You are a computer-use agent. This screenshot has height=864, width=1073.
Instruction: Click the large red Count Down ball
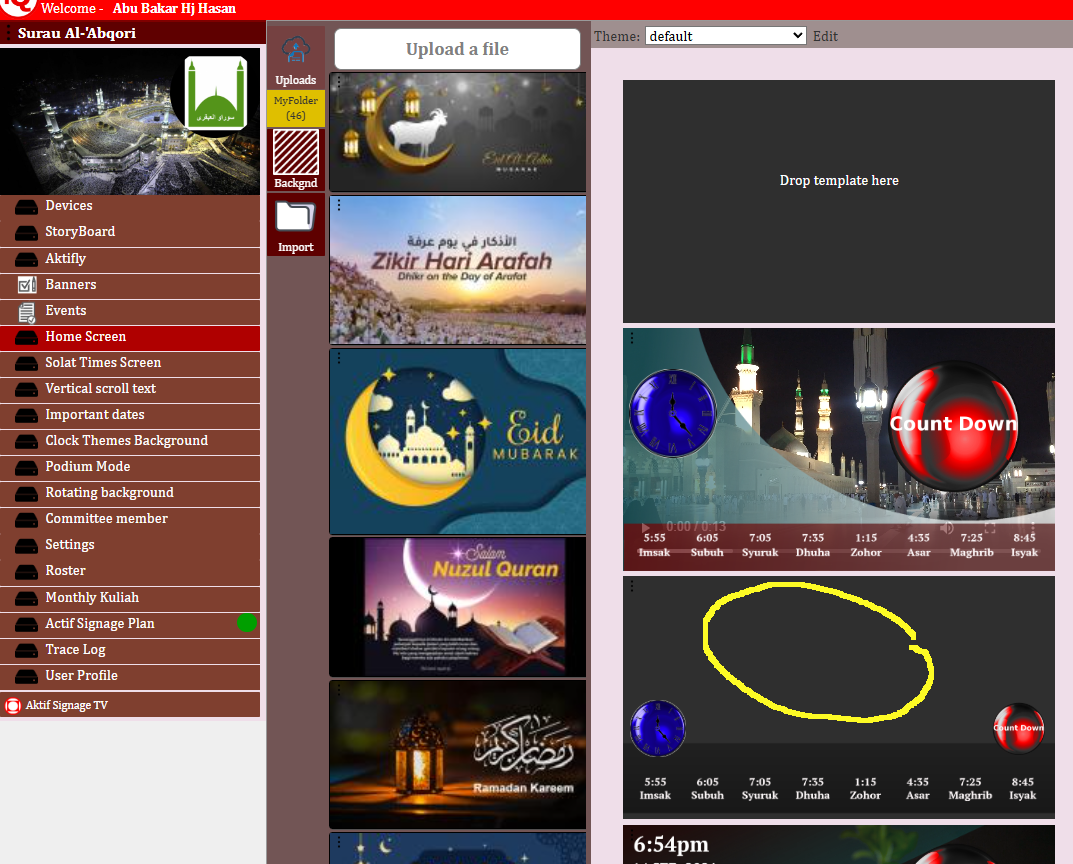click(953, 424)
